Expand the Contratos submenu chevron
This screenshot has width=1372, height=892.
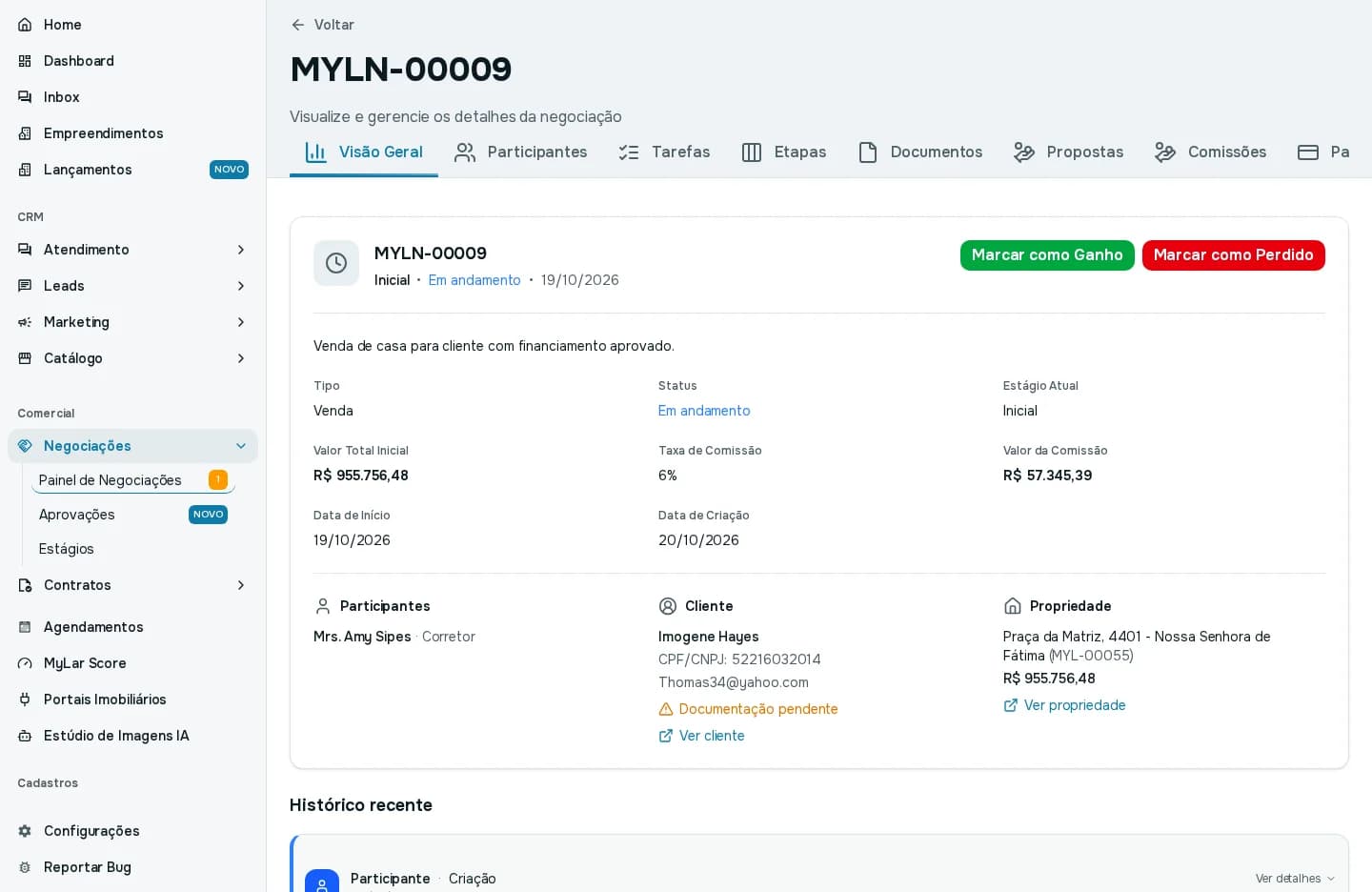pos(241,585)
